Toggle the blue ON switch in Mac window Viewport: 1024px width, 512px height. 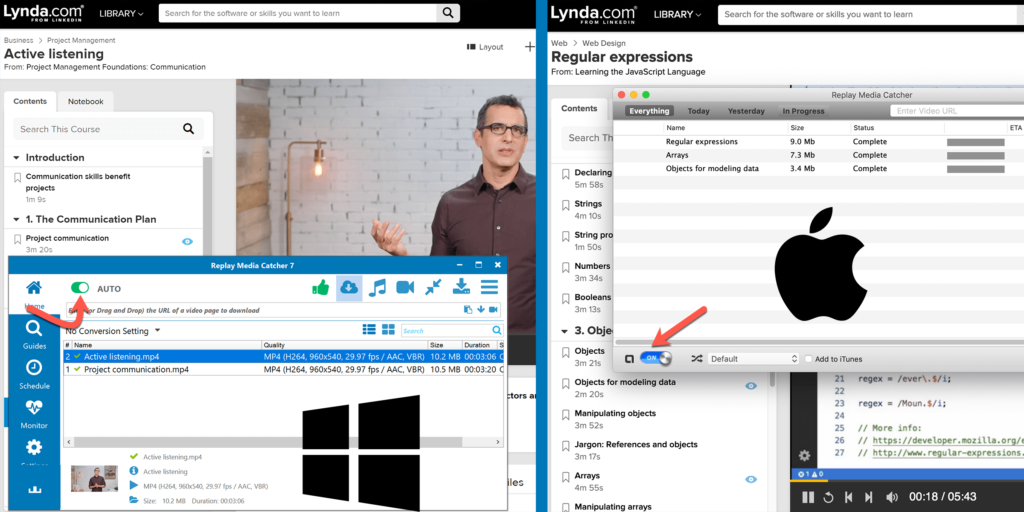click(656, 358)
